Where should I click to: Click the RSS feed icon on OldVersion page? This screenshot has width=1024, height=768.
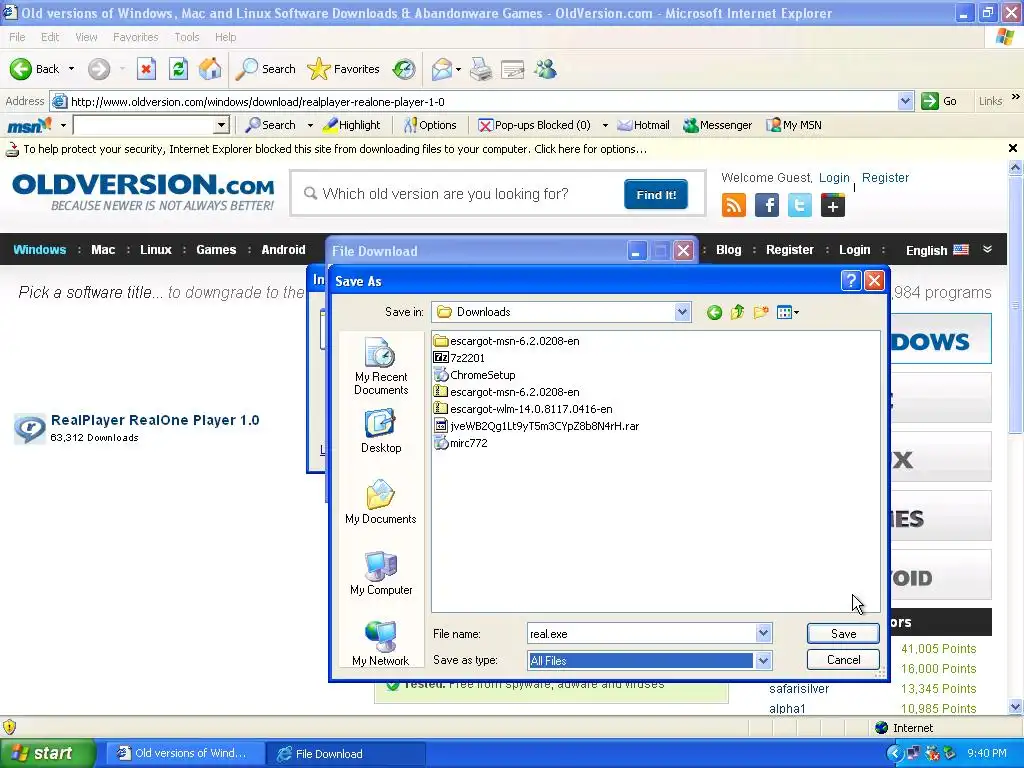click(733, 205)
